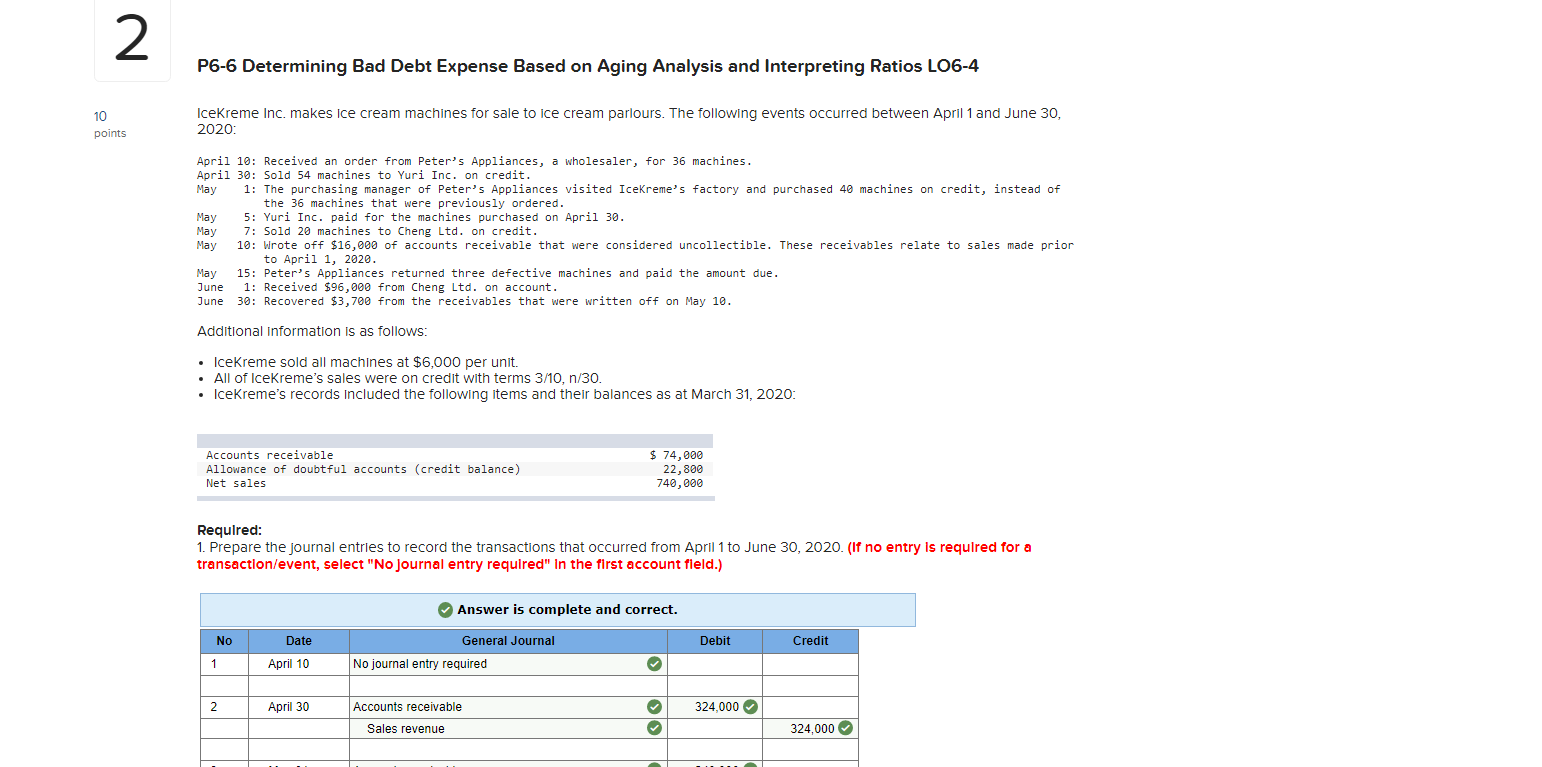
Task: Click the 'Accounts receivable $74,000' balance row
Action: pos(450,455)
